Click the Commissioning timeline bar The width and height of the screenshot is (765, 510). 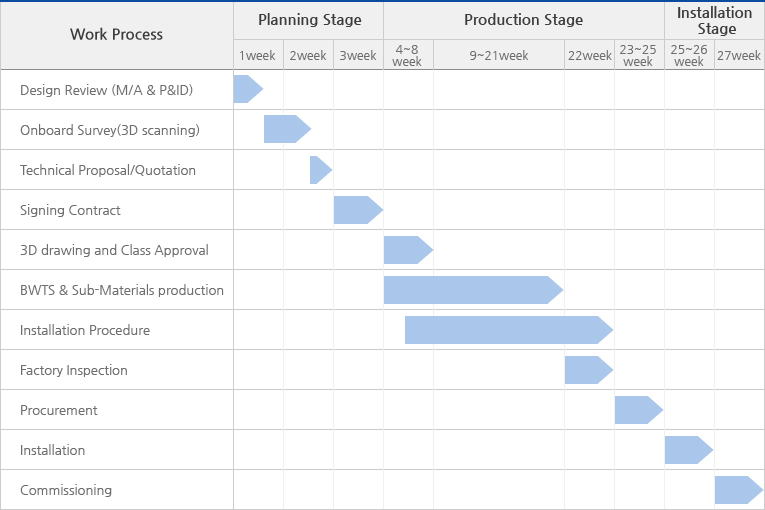(738, 490)
